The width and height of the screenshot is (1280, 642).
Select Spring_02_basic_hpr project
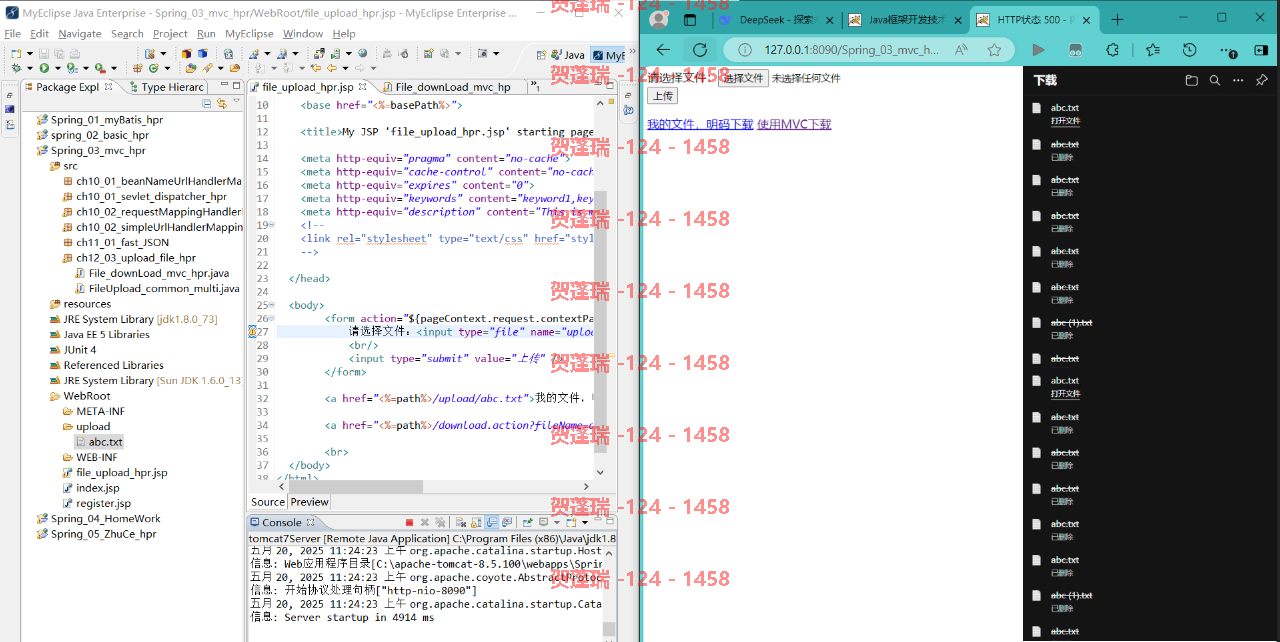click(92, 135)
